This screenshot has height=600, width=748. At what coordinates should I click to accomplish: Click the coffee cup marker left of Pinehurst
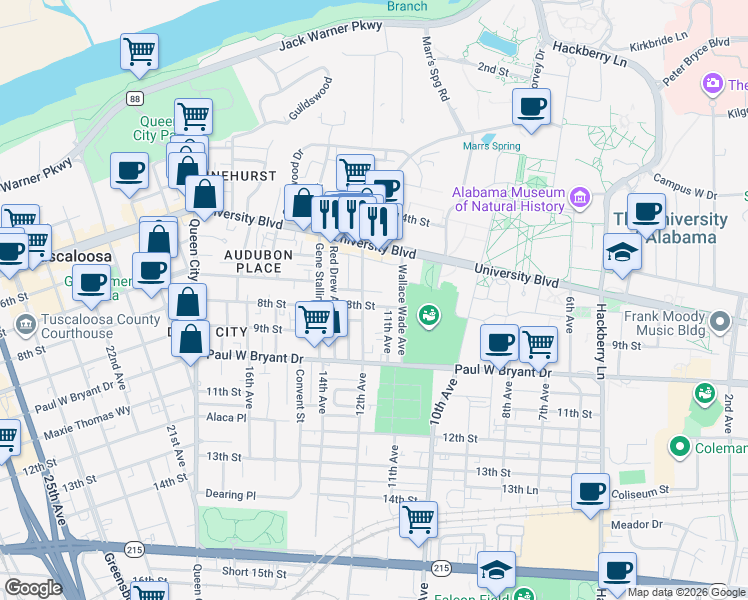point(129,170)
